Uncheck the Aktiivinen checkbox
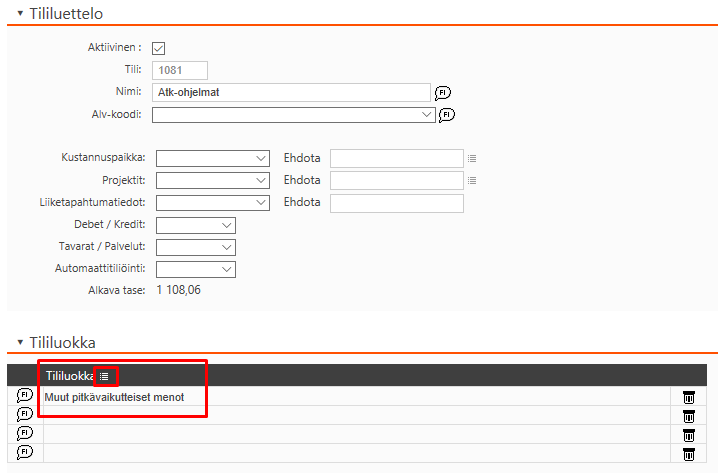Image resolution: width=718 pixels, height=474 pixels. 158,48
